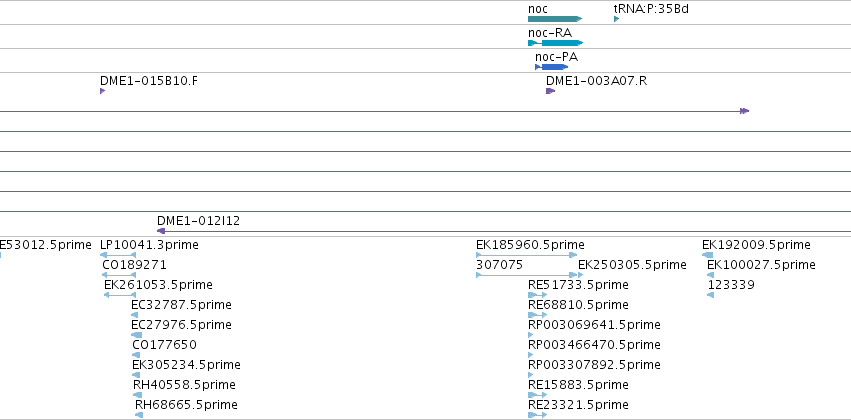Select the EK100027.5prime label

761,265
